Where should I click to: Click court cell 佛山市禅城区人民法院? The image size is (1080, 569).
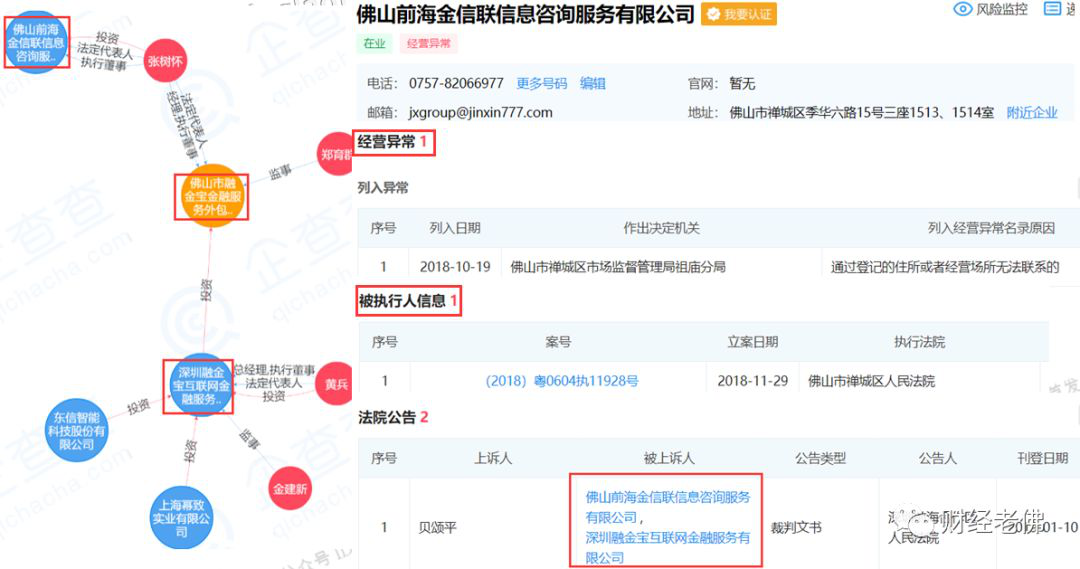[871, 381]
